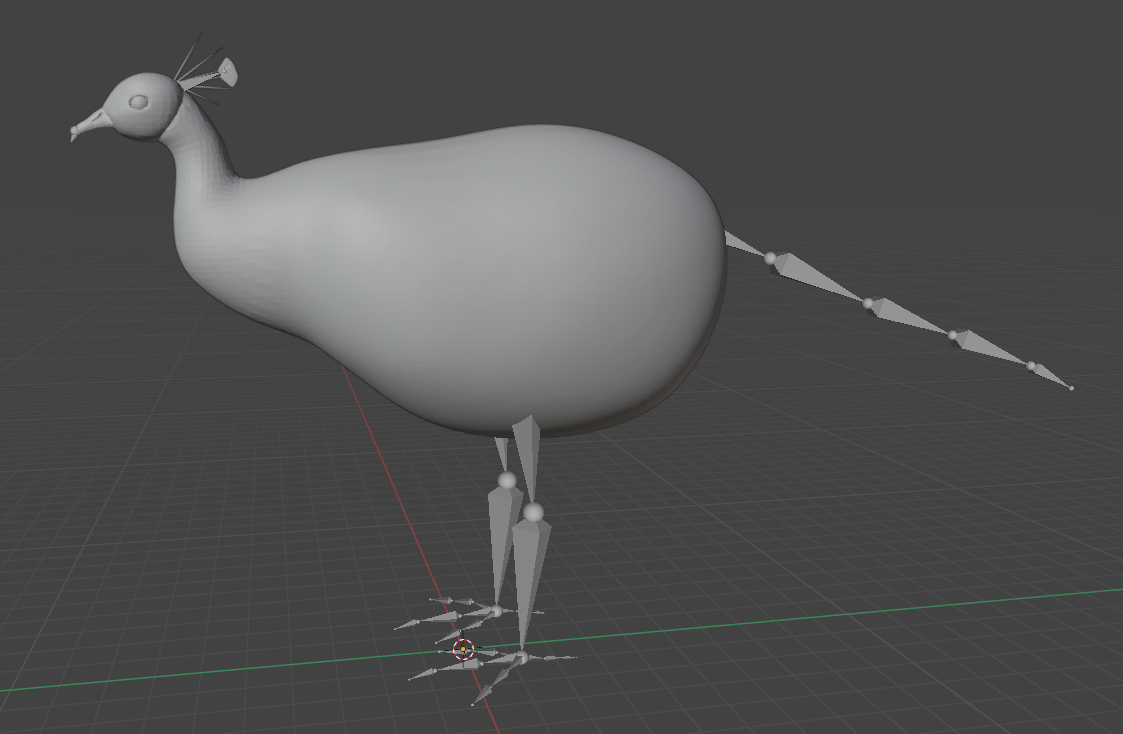Select the rear foot's outermost left toe bone
1123x734 pixels.
[412, 624]
